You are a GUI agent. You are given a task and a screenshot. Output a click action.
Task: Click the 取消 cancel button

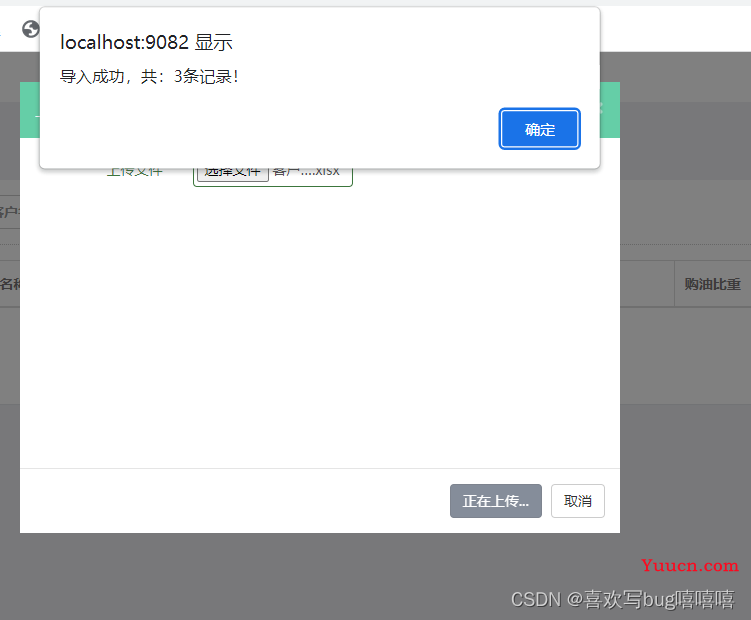[x=578, y=501]
